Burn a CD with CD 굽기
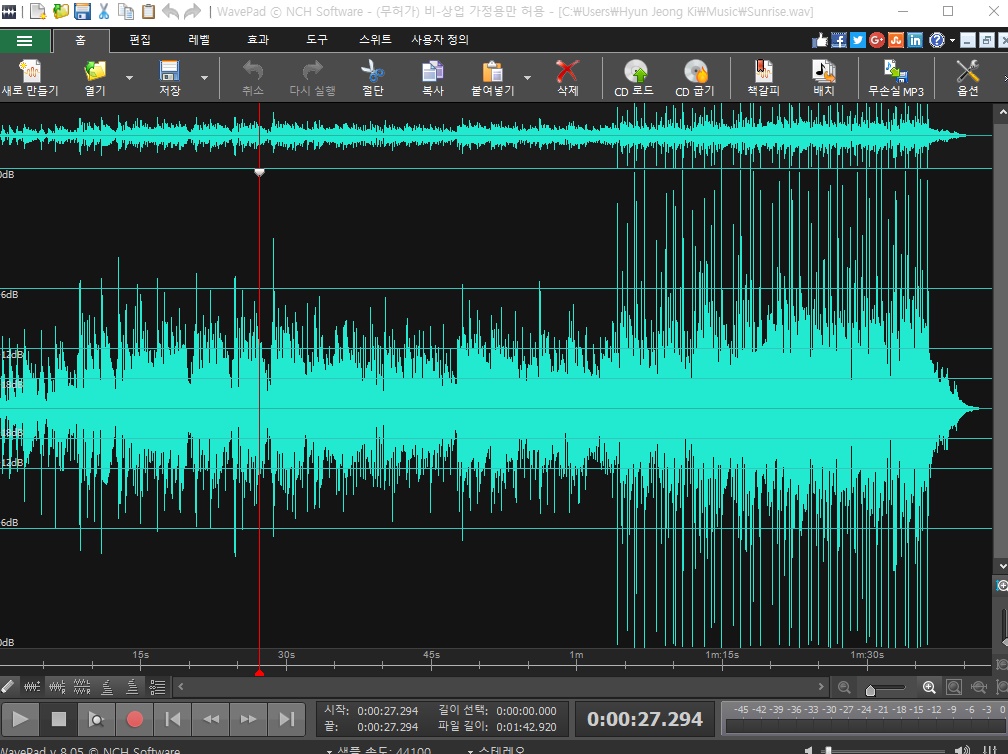The image size is (1008, 754). coord(695,78)
